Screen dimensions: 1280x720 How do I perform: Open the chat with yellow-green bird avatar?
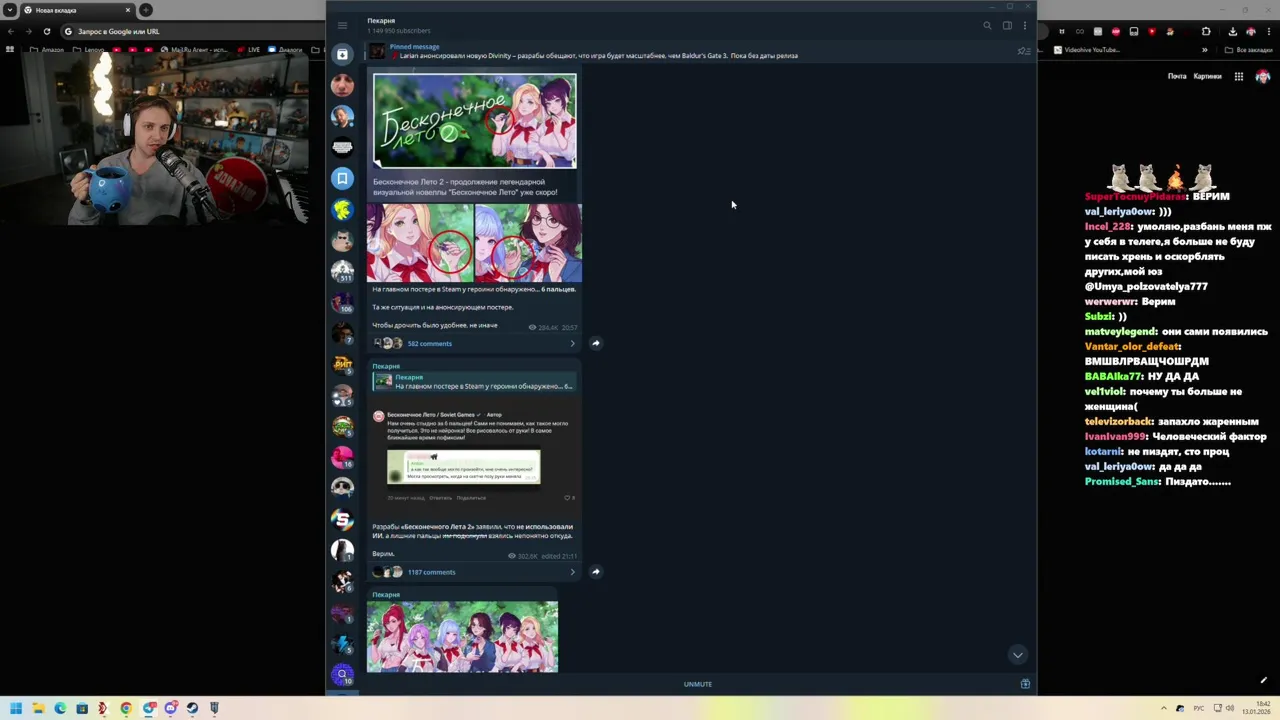point(342,209)
